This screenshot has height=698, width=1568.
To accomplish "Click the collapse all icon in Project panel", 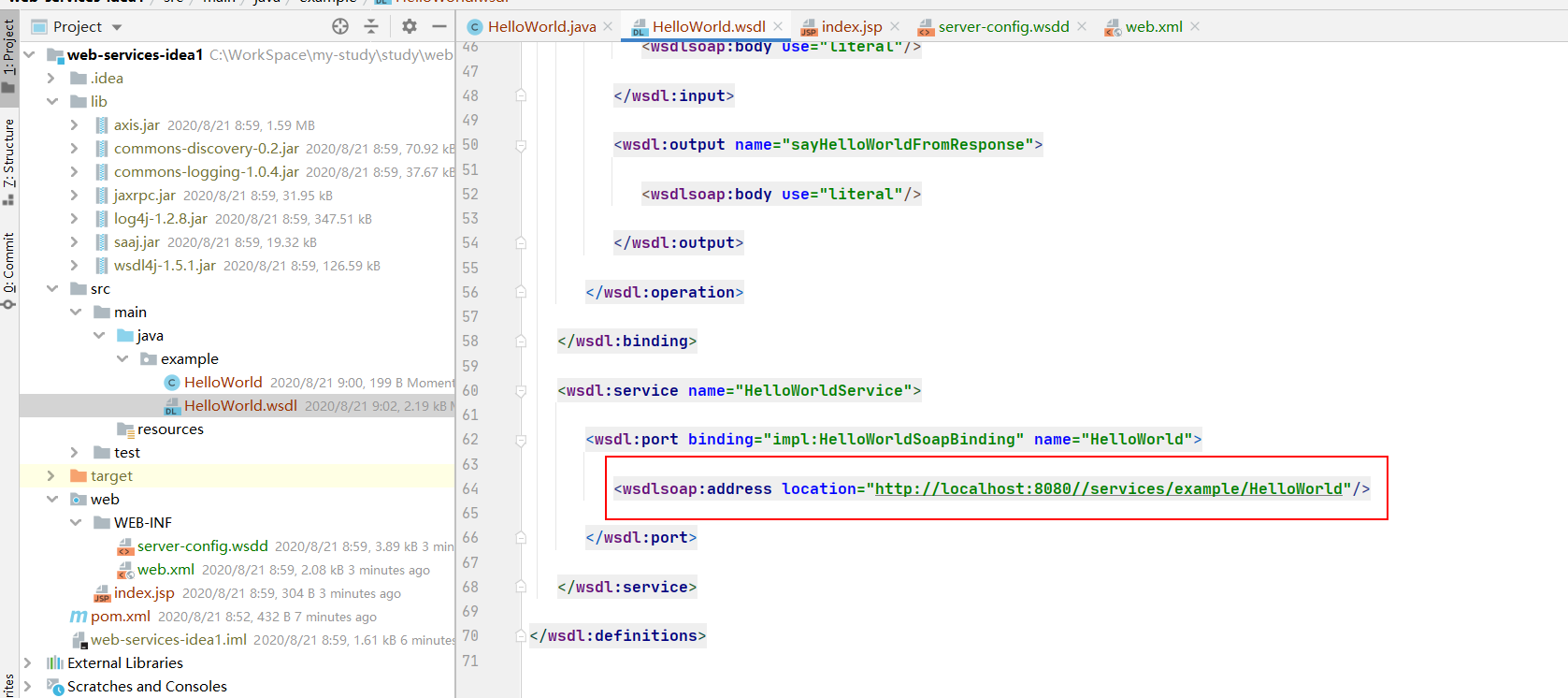I will (371, 26).
